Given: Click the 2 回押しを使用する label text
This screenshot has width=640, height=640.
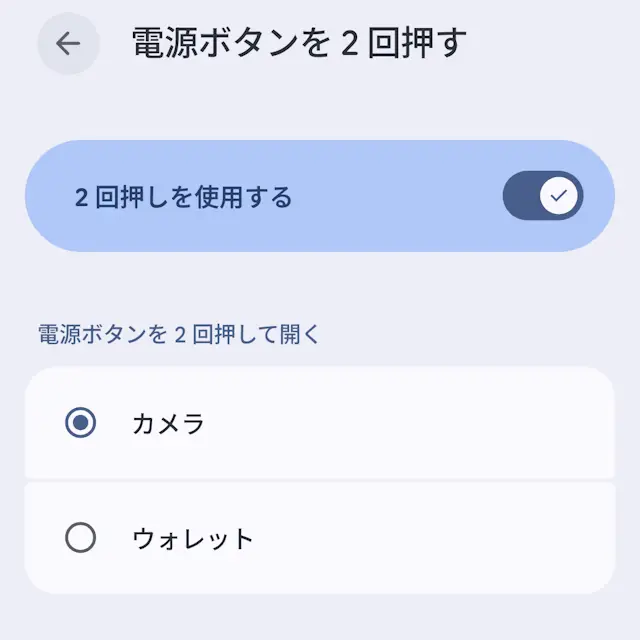Looking at the screenshot, I should (x=183, y=197).
